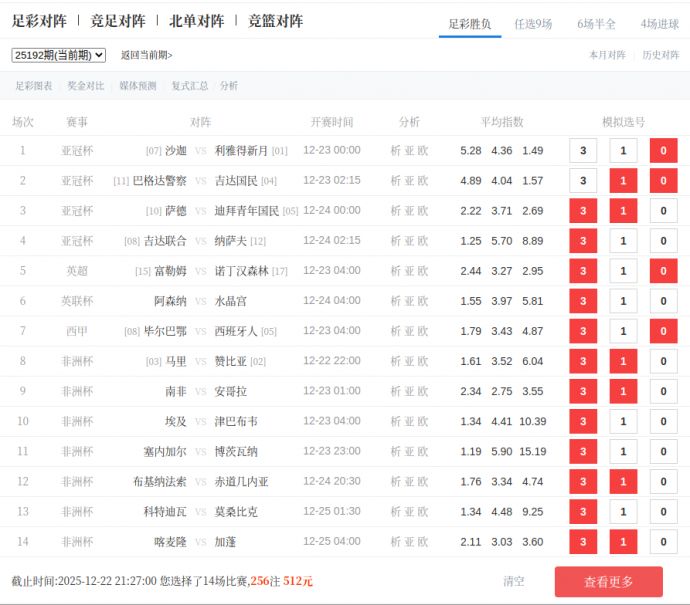Toggle the 3 pick for 沙迦 vs 利雅得新月
690x605 pixels.
pos(583,151)
